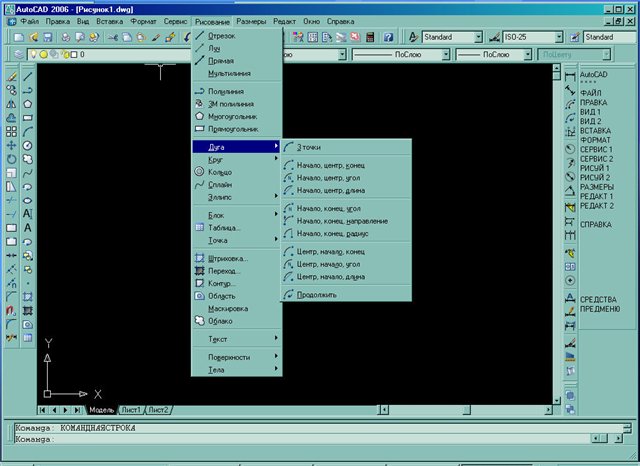Select the Line tool in Draw toolbar
Image resolution: width=640 pixels, height=466 pixels.
29,75
